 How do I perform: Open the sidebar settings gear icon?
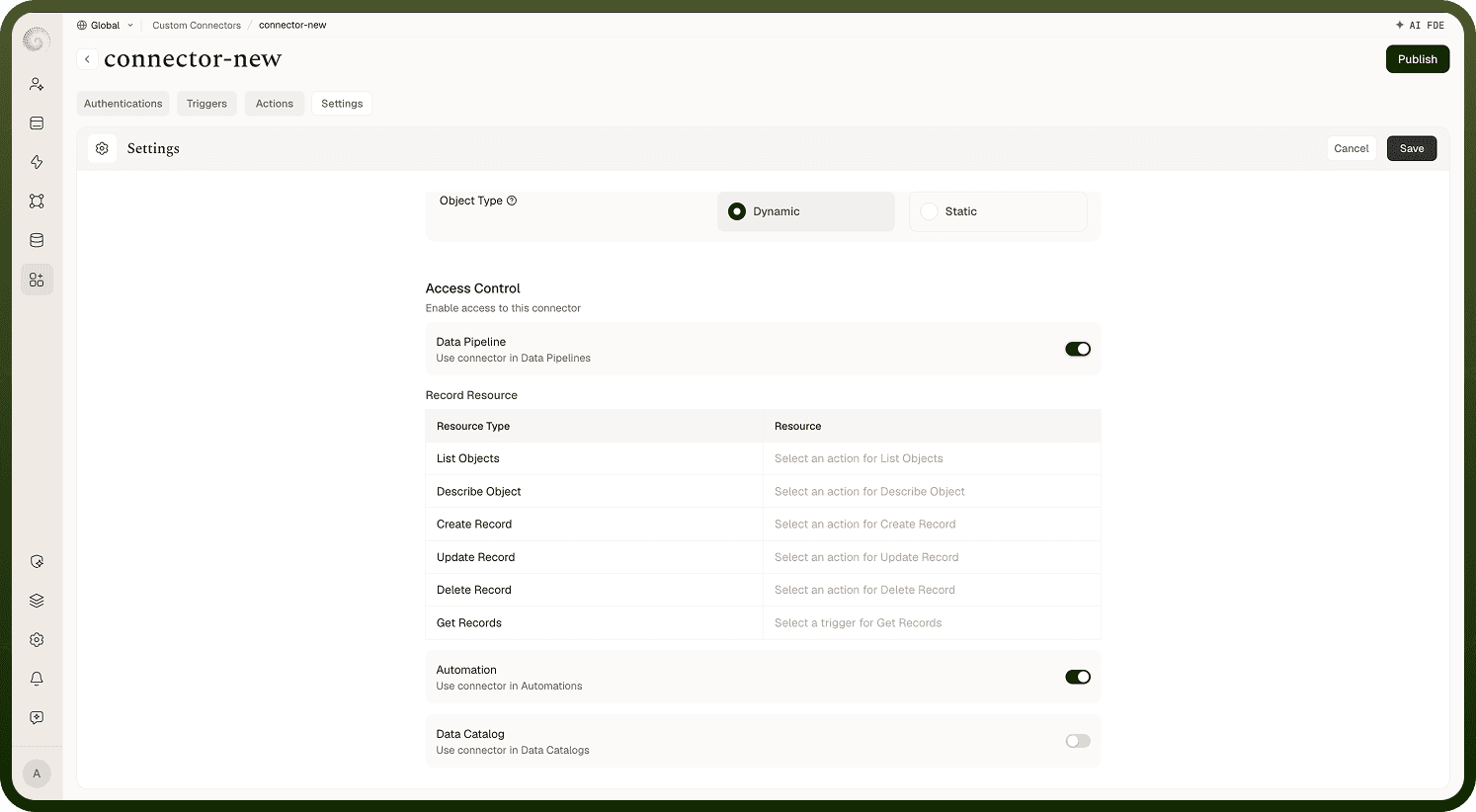[x=37, y=640]
